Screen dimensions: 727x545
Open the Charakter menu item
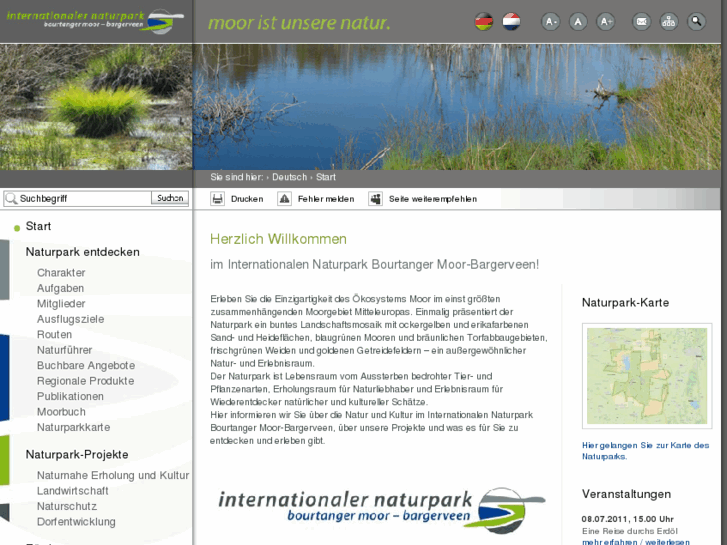click(61, 273)
